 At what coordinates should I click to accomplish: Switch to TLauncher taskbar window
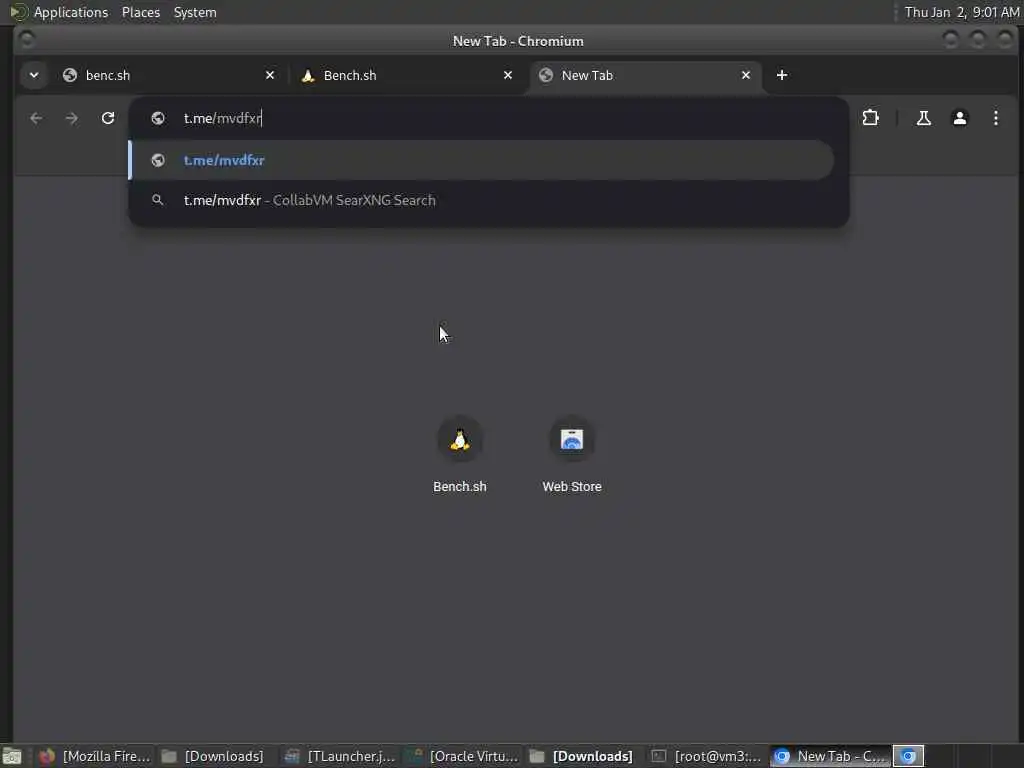coord(340,756)
